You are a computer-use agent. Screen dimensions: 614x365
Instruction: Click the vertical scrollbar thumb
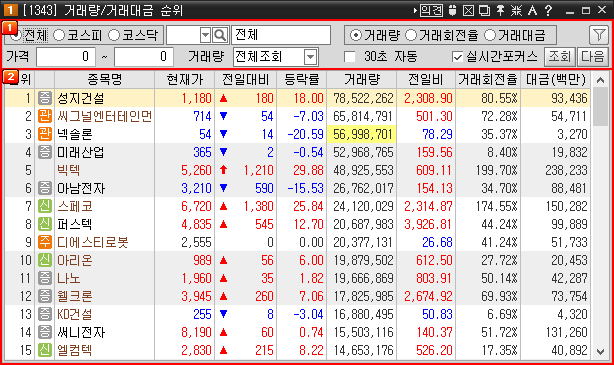(x=600, y=107)
